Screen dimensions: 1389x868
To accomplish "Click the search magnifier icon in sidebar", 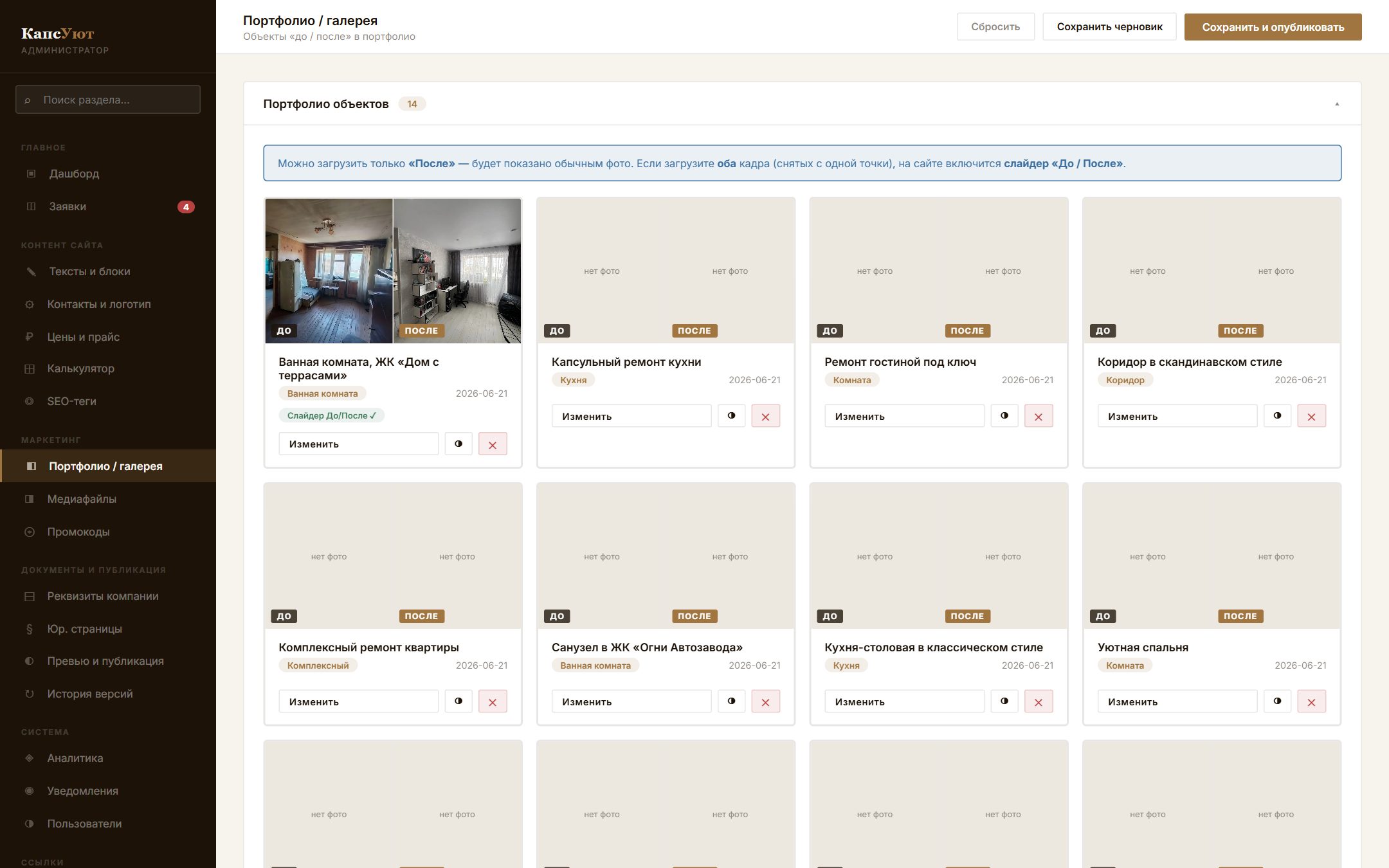I will tap(28, 100).
